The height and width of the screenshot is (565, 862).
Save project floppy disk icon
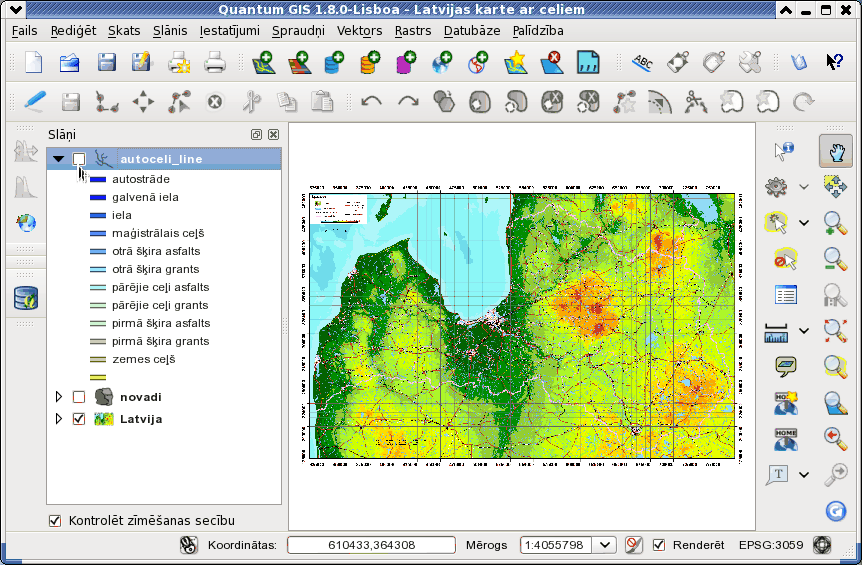coord(106,63)
